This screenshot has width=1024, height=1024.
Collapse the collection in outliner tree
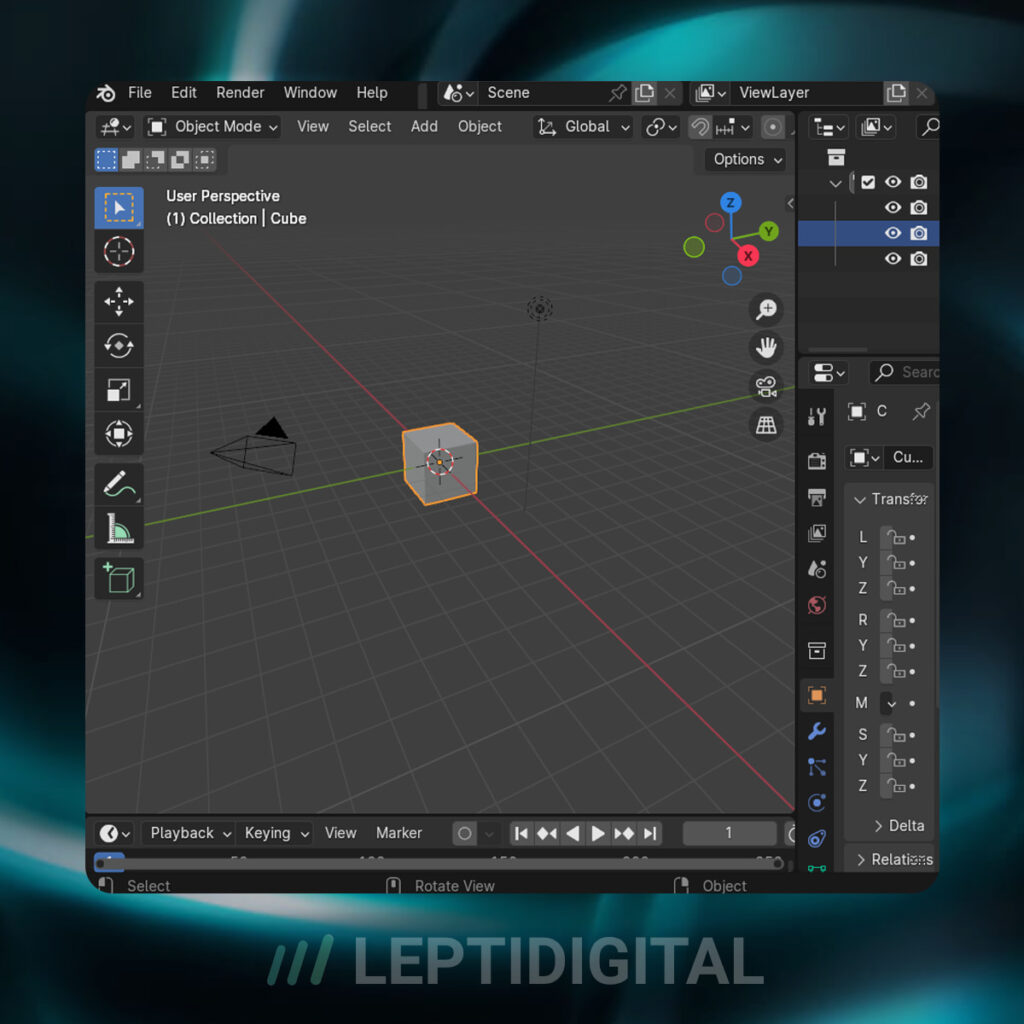835,184
